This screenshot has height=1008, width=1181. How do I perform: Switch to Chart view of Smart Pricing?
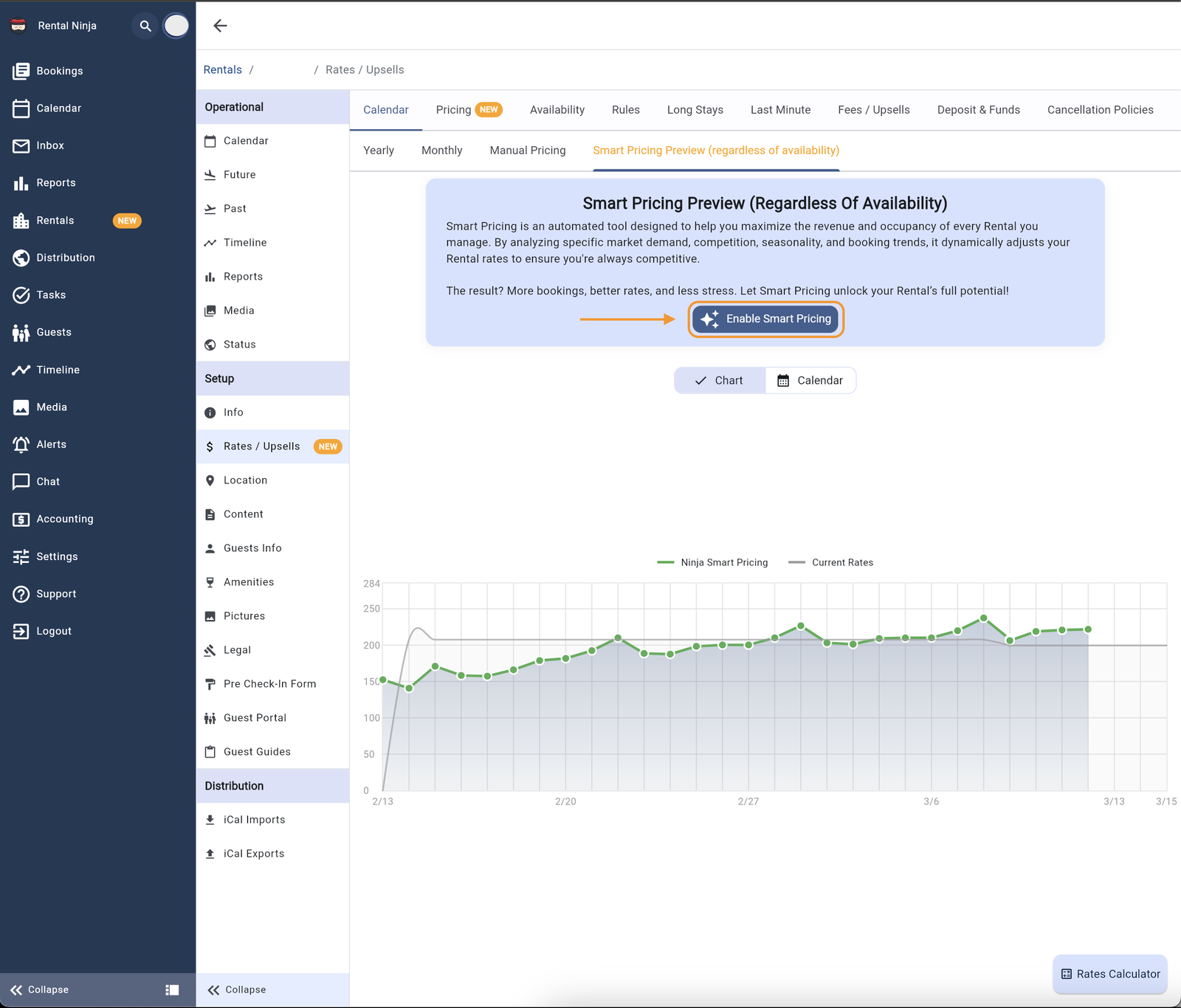pos(719,380)
